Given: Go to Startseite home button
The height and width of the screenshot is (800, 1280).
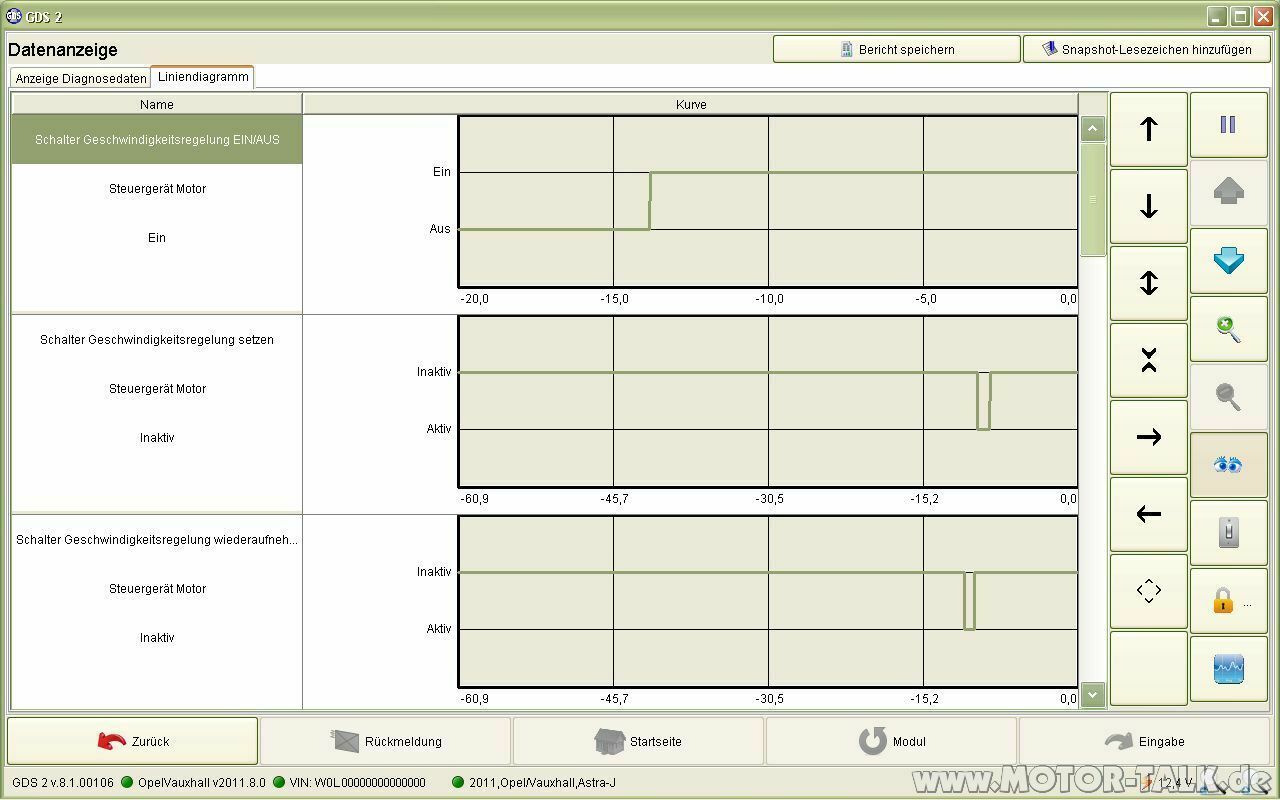Looking at the screenshot, I should coord(639,741).
